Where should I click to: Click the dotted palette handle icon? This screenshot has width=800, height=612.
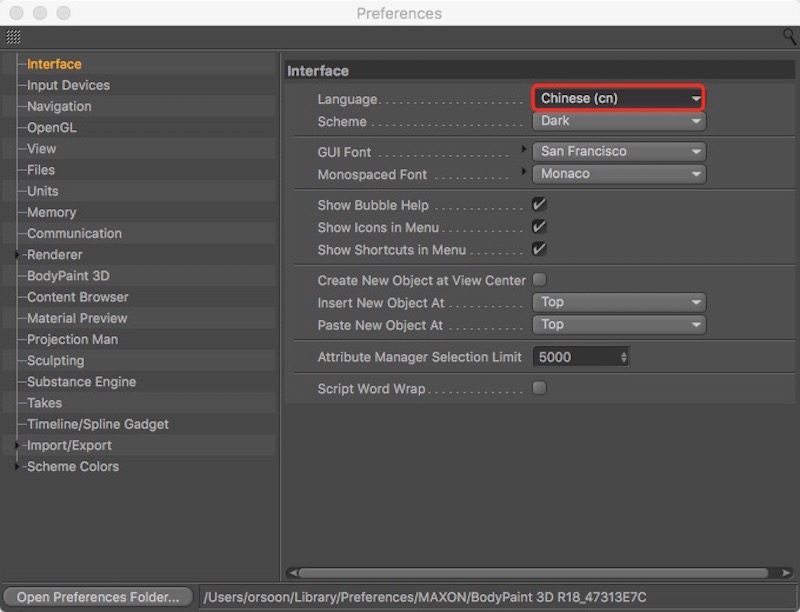(13, 36)
